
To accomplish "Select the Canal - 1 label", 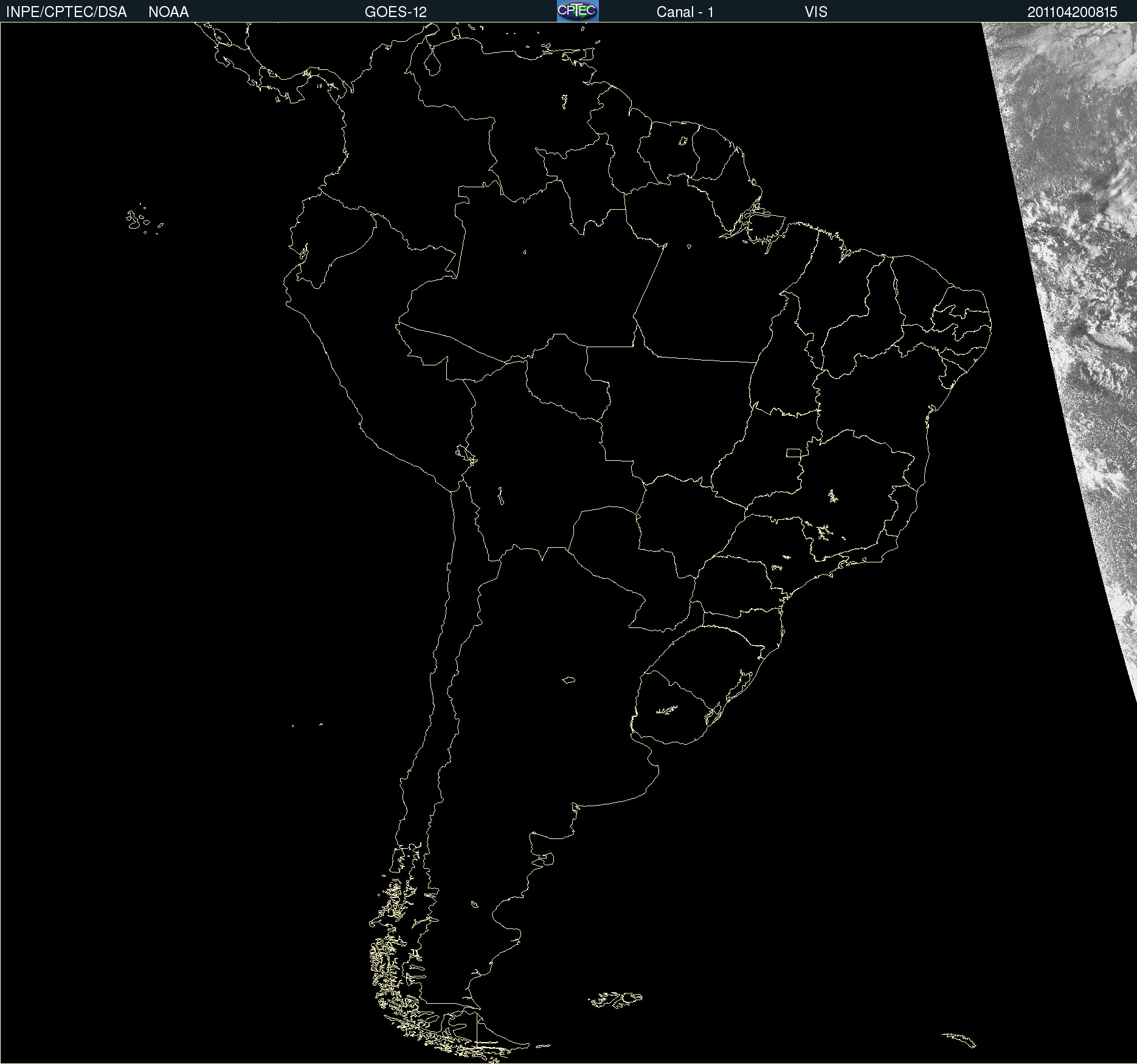I will tap(685, 12).
